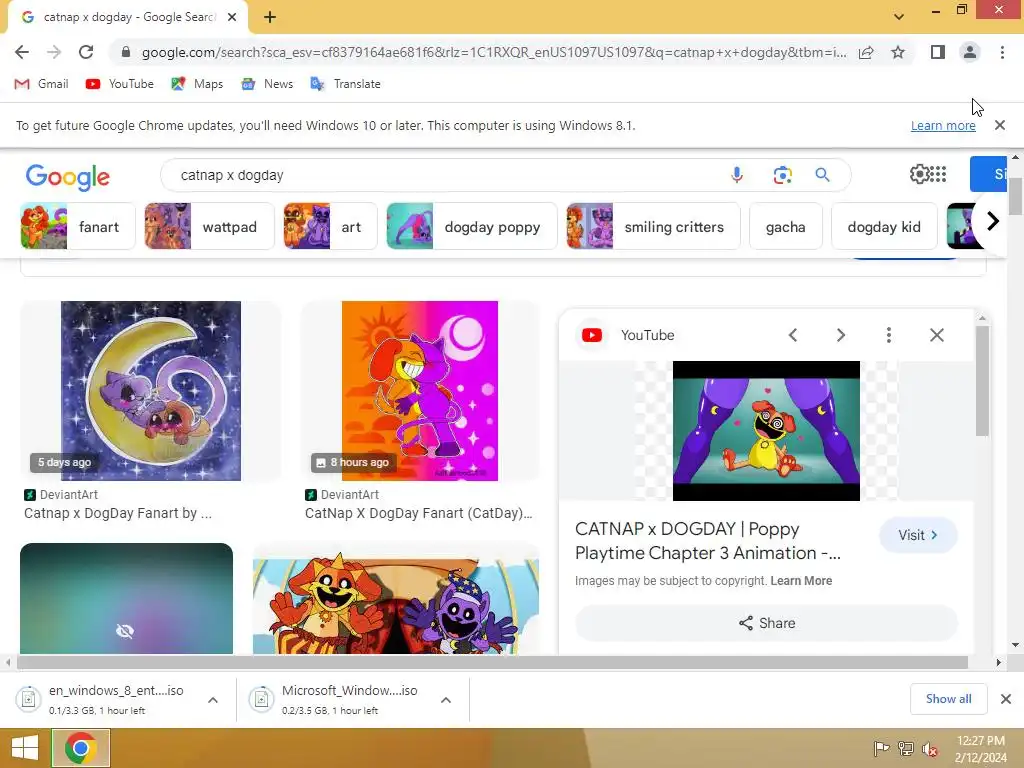Click the Share button
The height and width of the screenshot is (768, 1024).
766,623
